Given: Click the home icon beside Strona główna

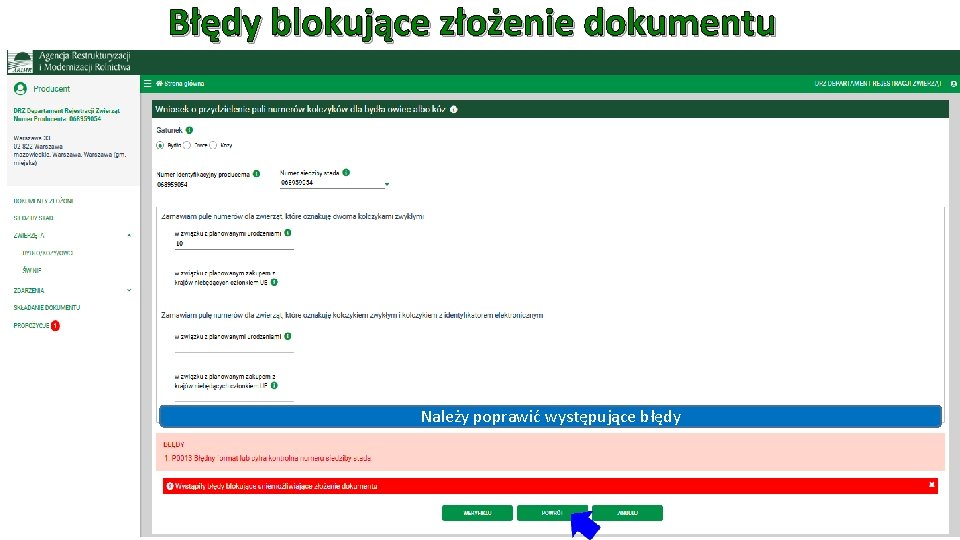Looking at the screenshot, I should click(x=159, y=83).
